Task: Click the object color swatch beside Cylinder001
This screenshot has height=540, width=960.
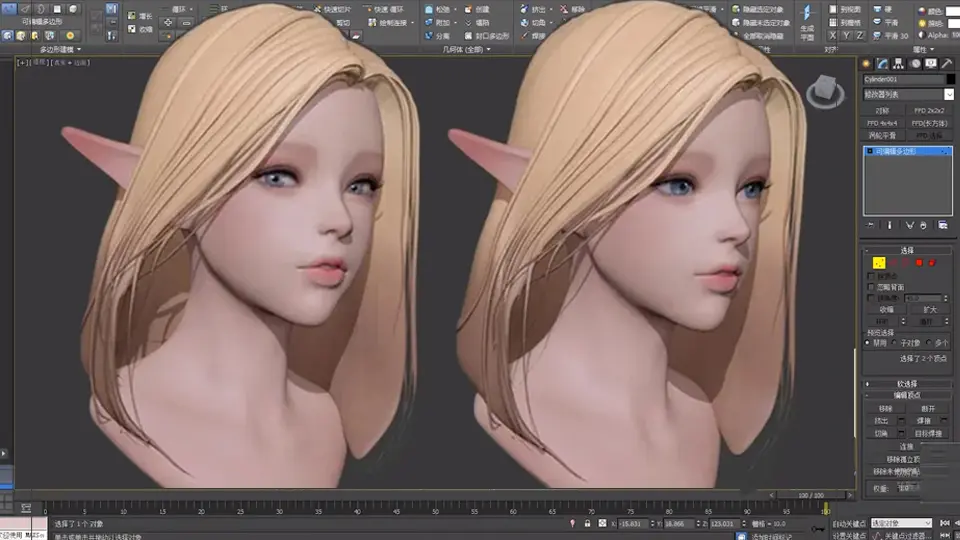Action: click(950, 80)
